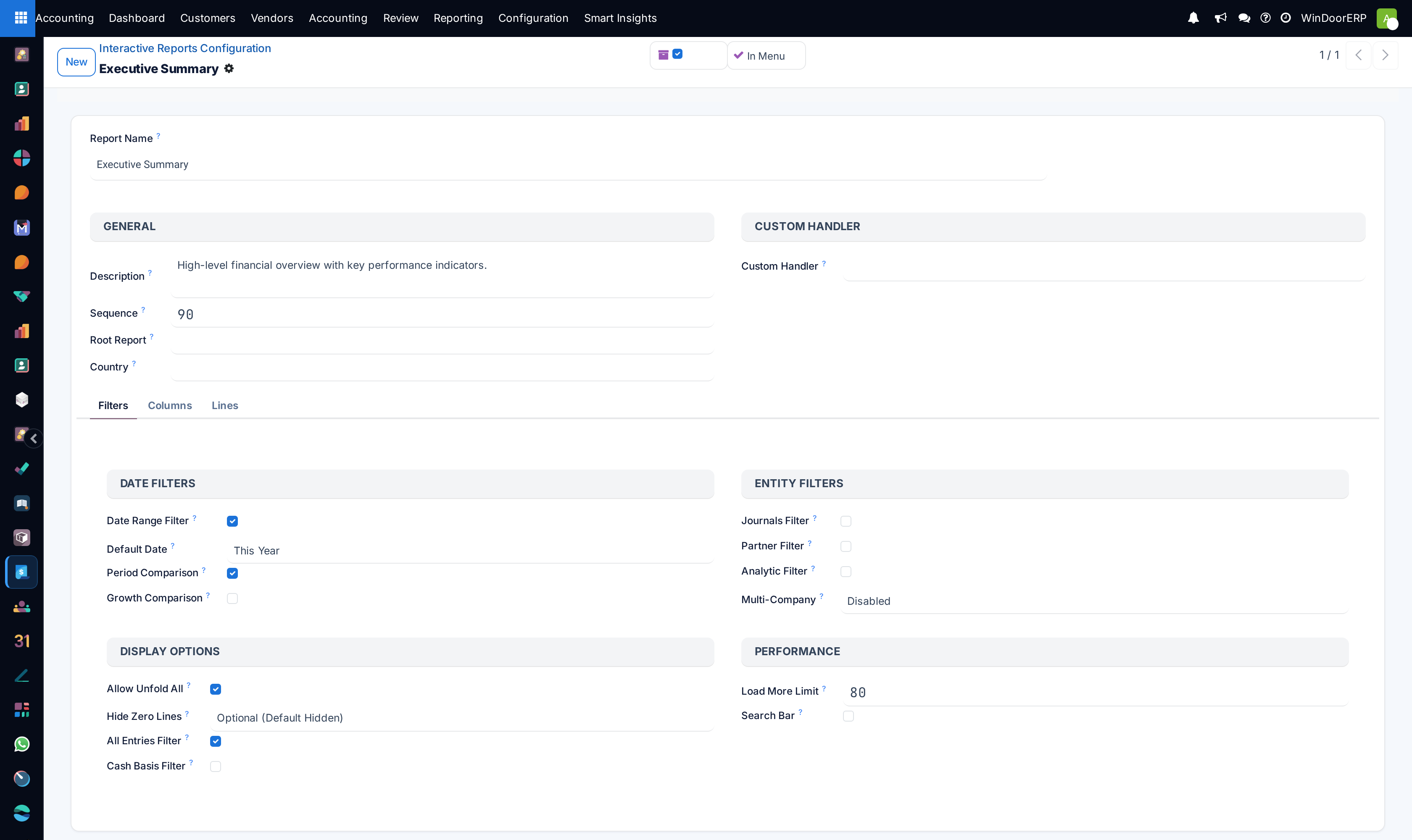Click the clock activities icon in top bar

(1286, 18)
